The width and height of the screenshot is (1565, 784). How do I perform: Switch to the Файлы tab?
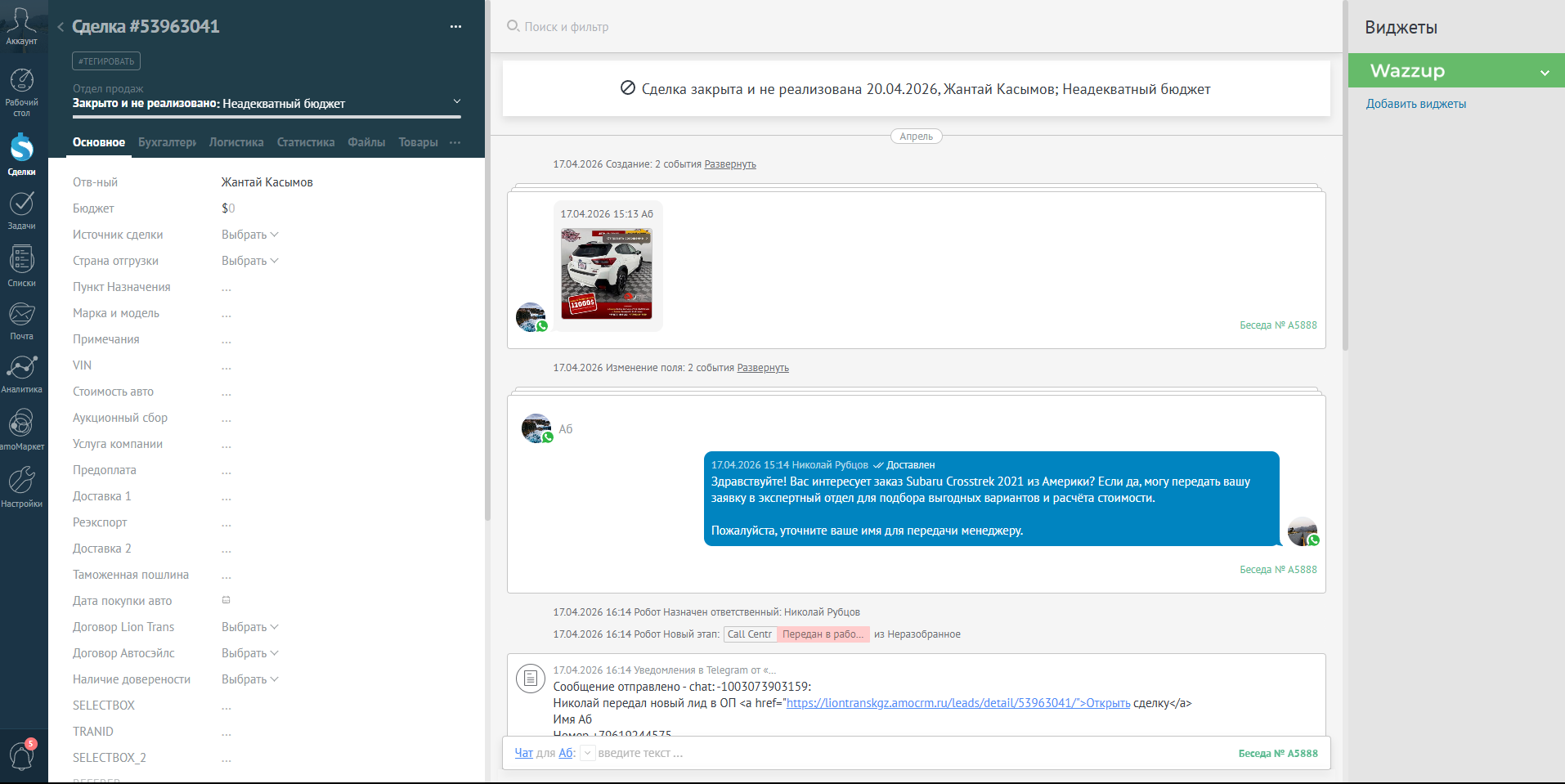coord(366,142)
